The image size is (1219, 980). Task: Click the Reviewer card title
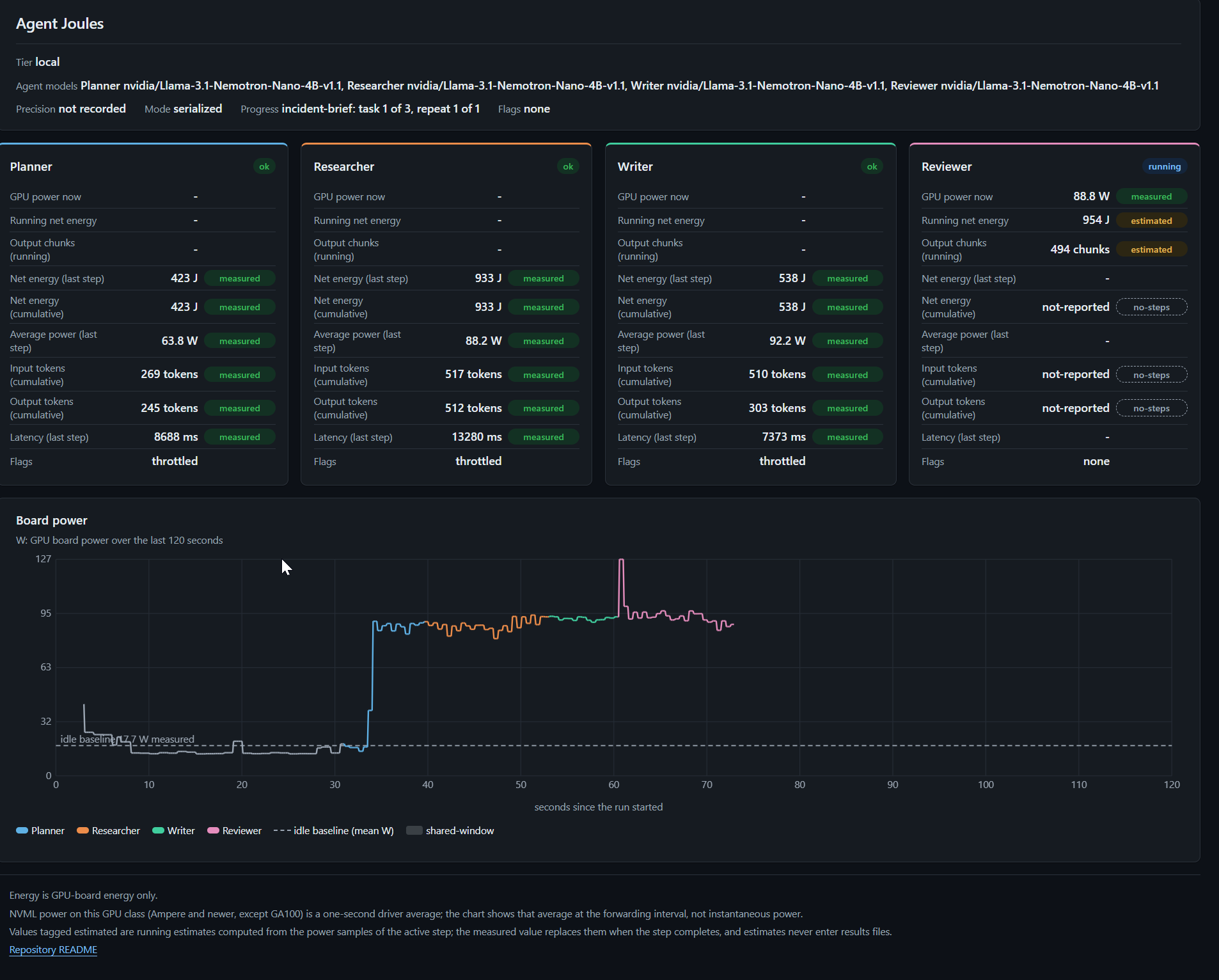[x=947, y=167]
